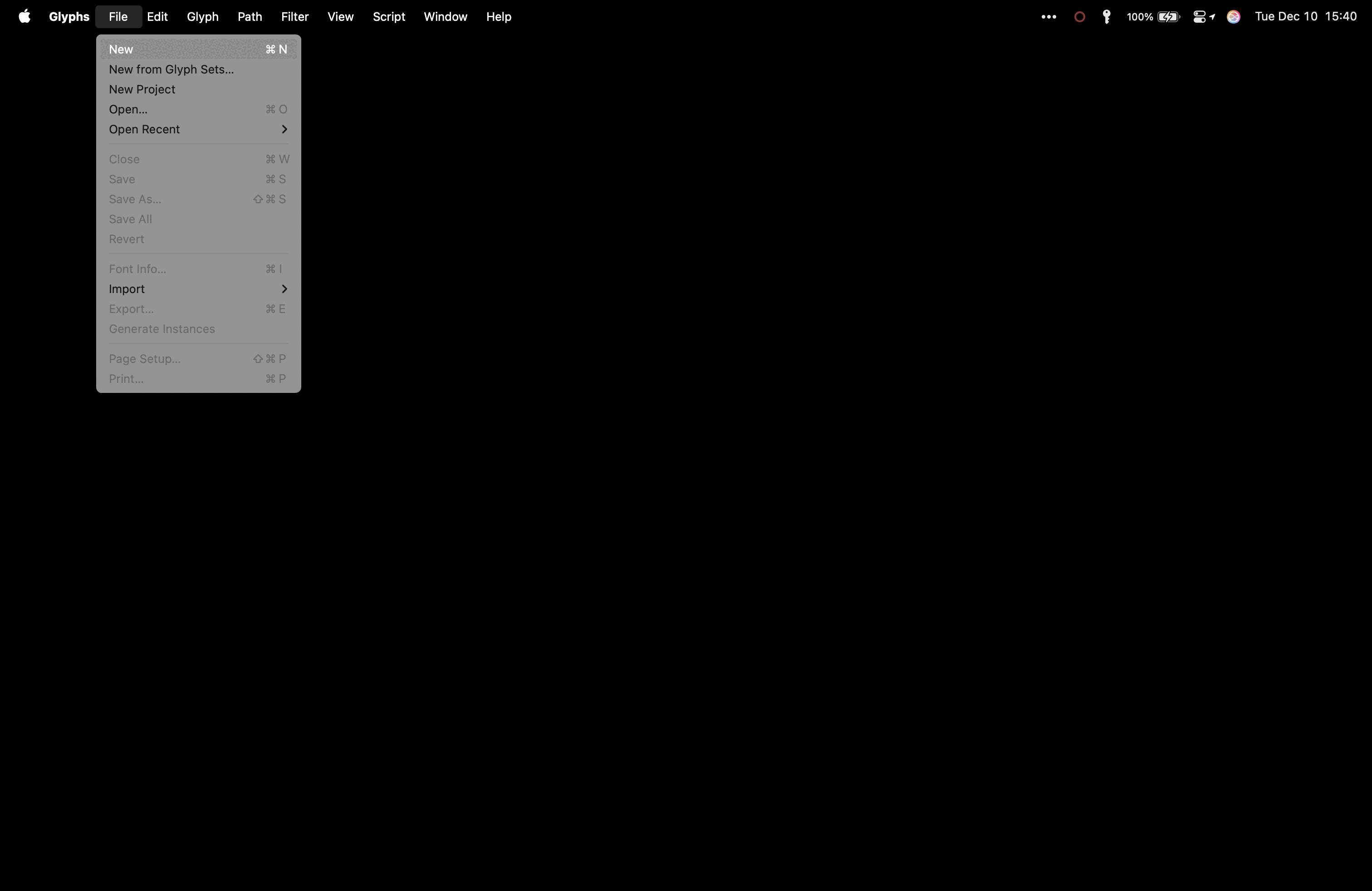The width and height of the screenshot is (1372, 891).
Task: Expand the Import submenu
Action: tap(198, 289)
